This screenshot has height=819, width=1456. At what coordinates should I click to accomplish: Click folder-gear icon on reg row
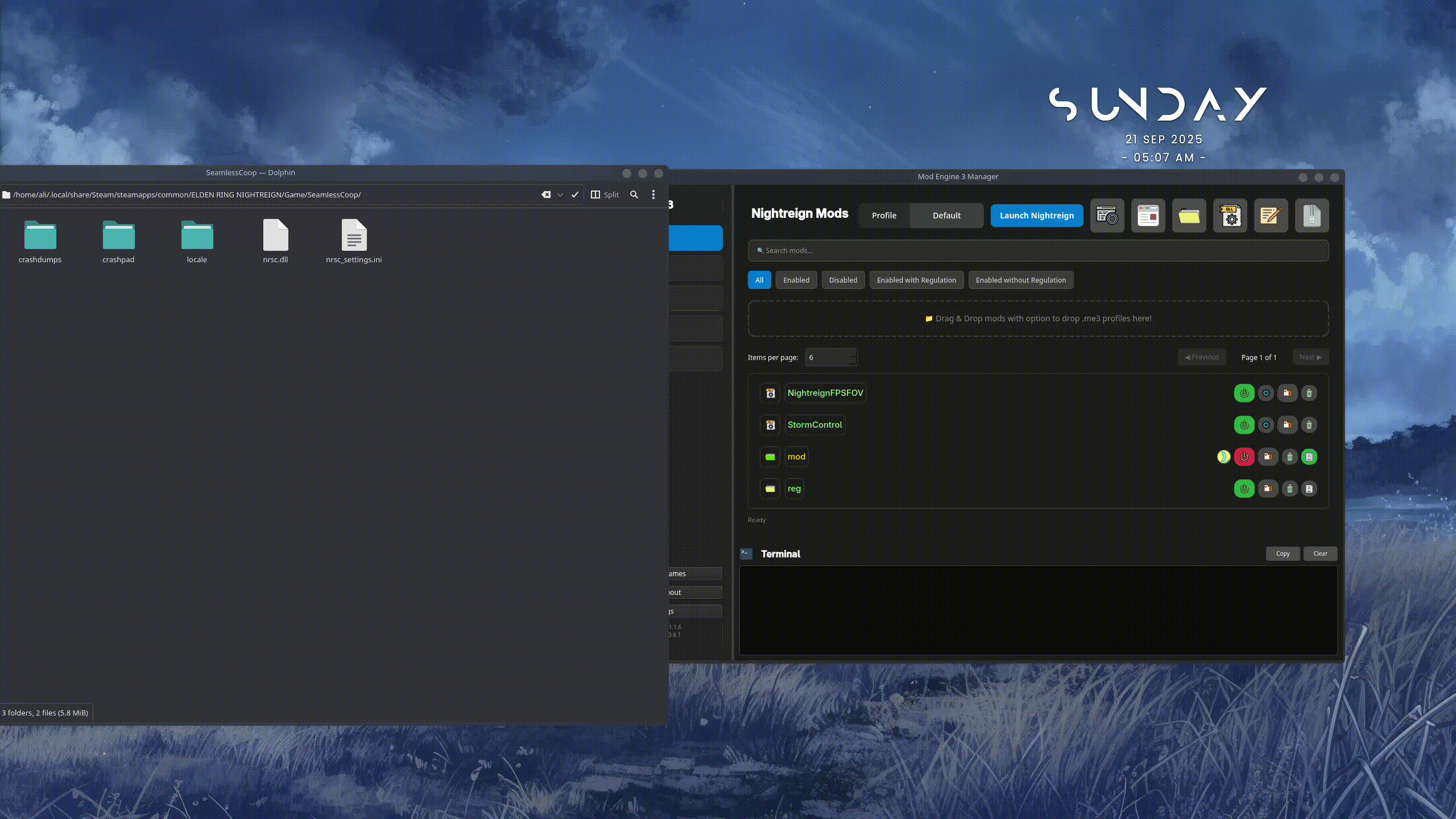(1268, 489)
